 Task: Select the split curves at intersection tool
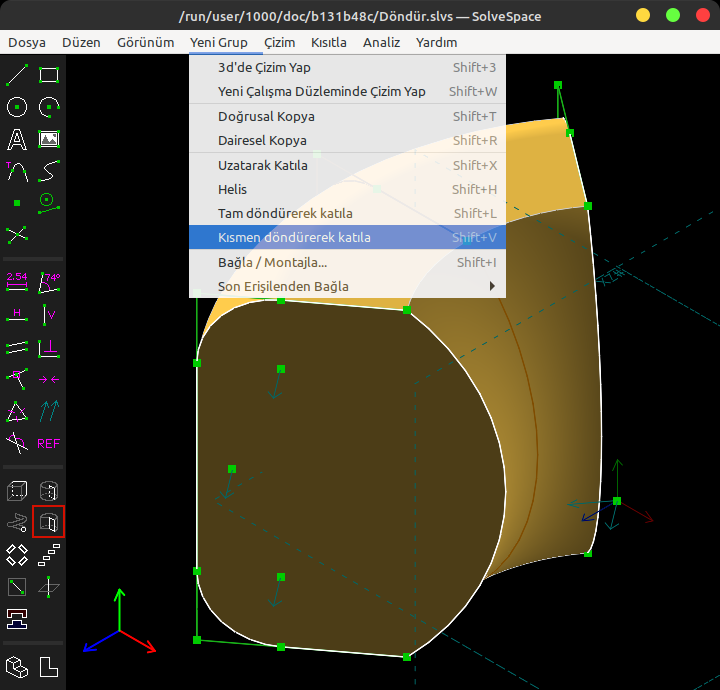point(17,235)
